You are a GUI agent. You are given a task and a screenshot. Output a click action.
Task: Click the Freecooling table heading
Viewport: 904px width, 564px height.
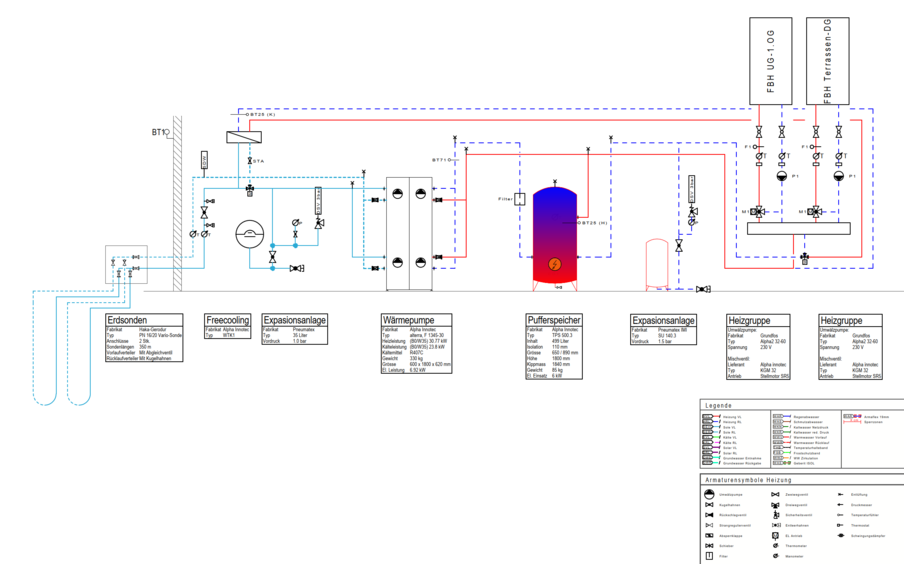(228, 320)
